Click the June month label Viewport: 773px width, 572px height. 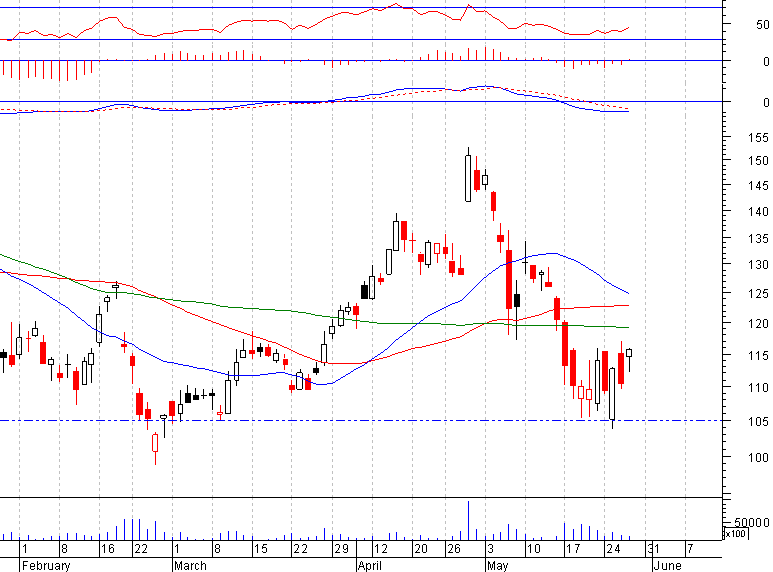coord(668,566)
